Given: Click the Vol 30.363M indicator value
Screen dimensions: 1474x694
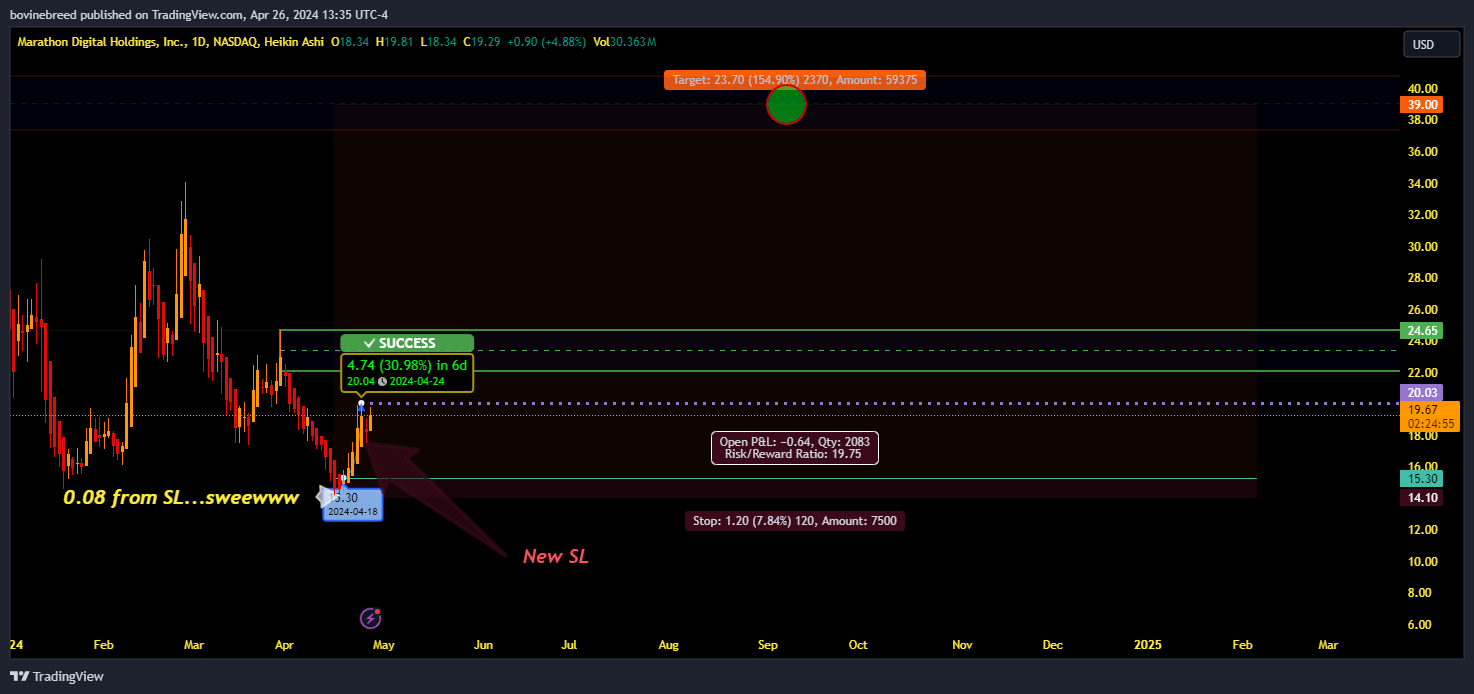Looking at the screenshot, I should tap(625, 42).
